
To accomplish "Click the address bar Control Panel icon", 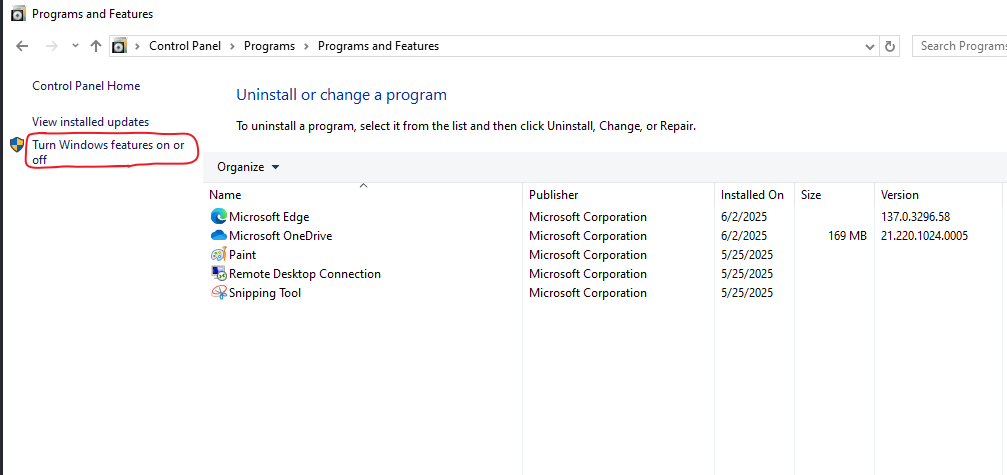I will 119,46.
